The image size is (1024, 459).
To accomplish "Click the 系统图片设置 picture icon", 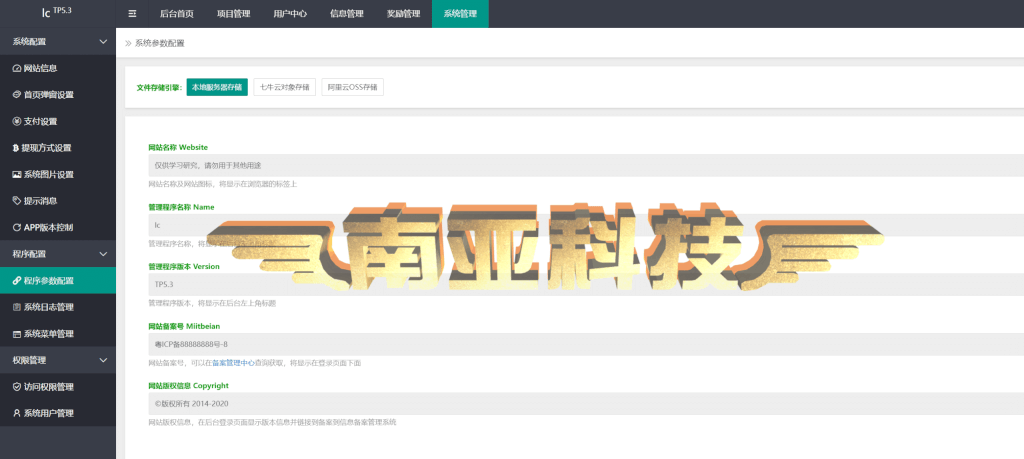I will (17, 174).
